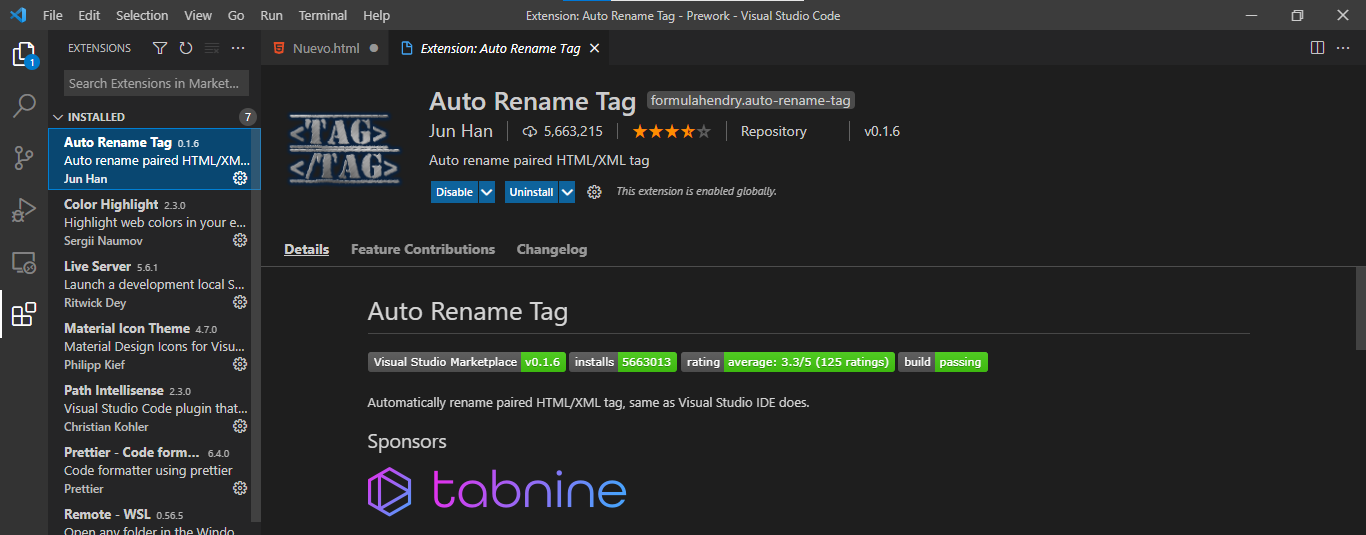Split the editor to the right
Viewport: 1366px width, 535px height.
pyautogui.click(x=1317, y=48)
